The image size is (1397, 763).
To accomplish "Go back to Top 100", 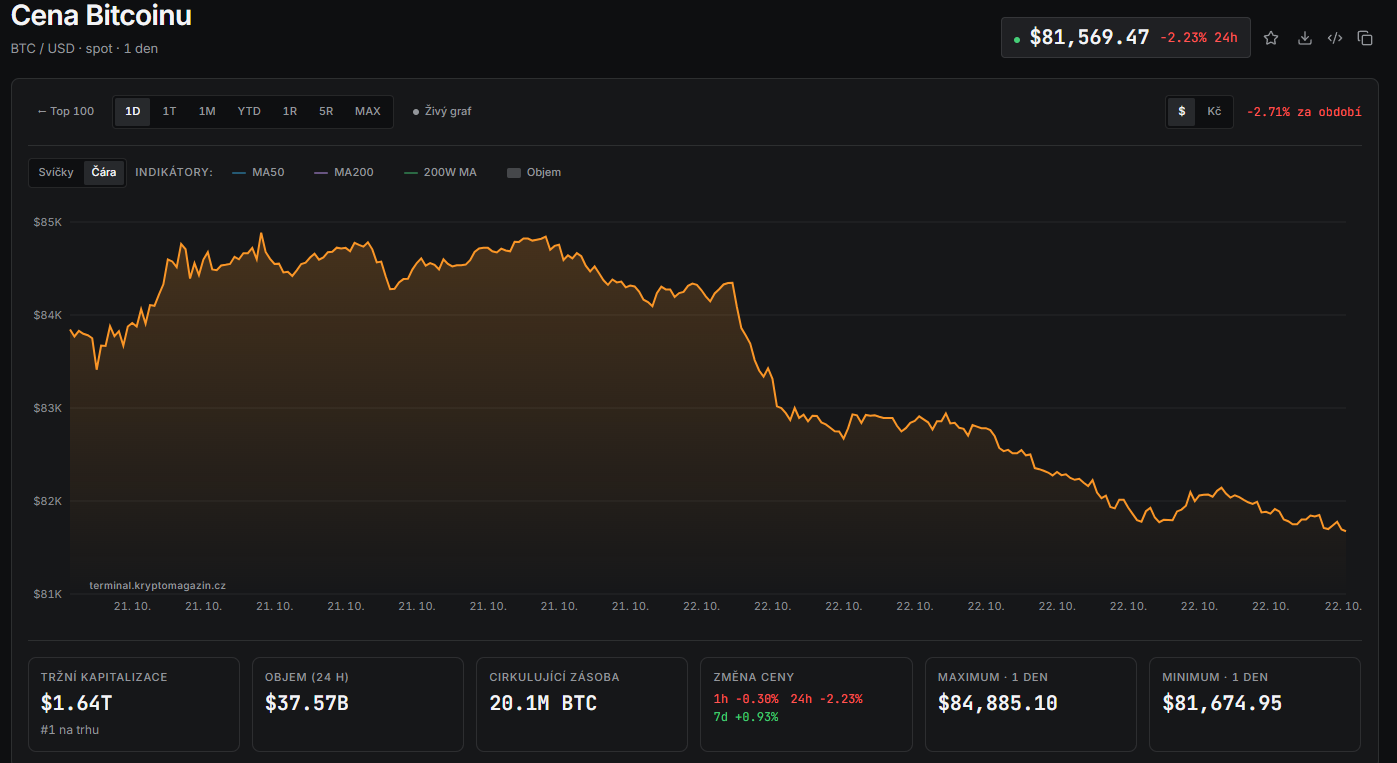I will (x=66, y=111).
